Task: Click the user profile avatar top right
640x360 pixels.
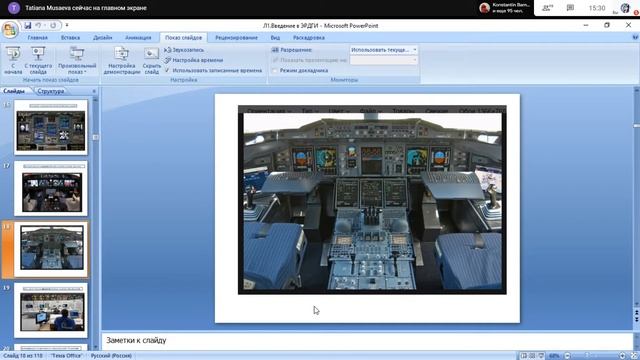Action: point(625,8)
